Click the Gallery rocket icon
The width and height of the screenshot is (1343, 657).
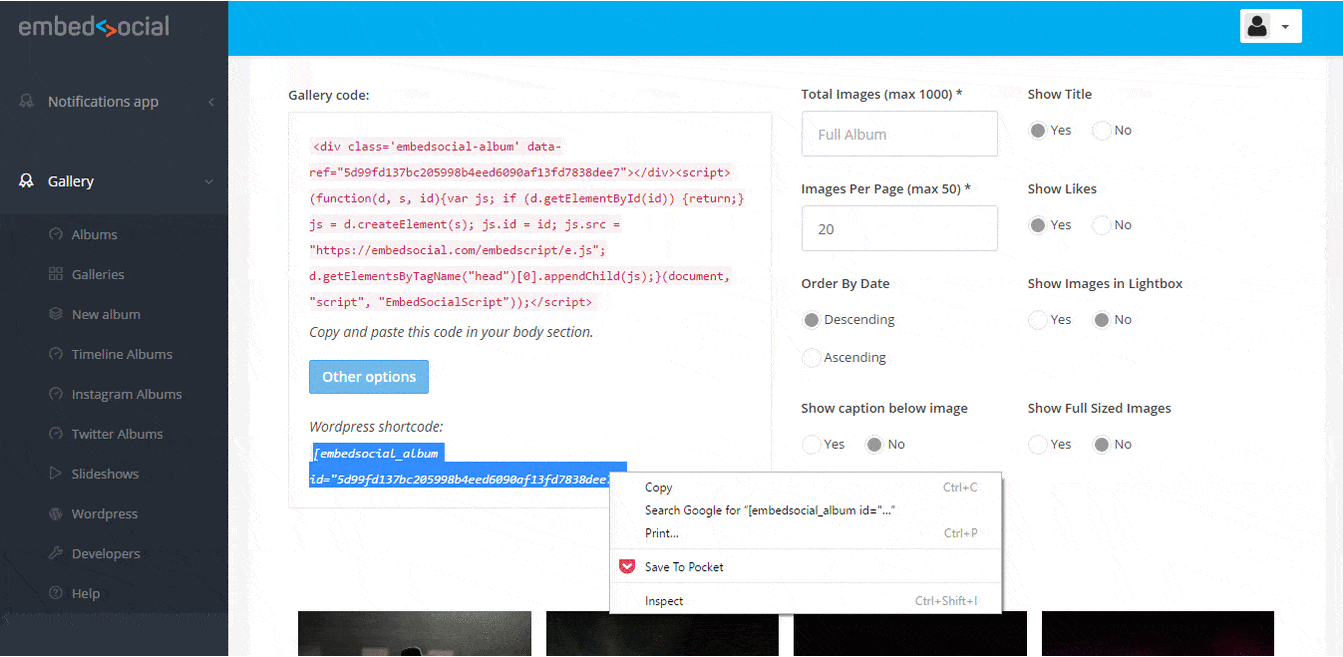point(27,181)
